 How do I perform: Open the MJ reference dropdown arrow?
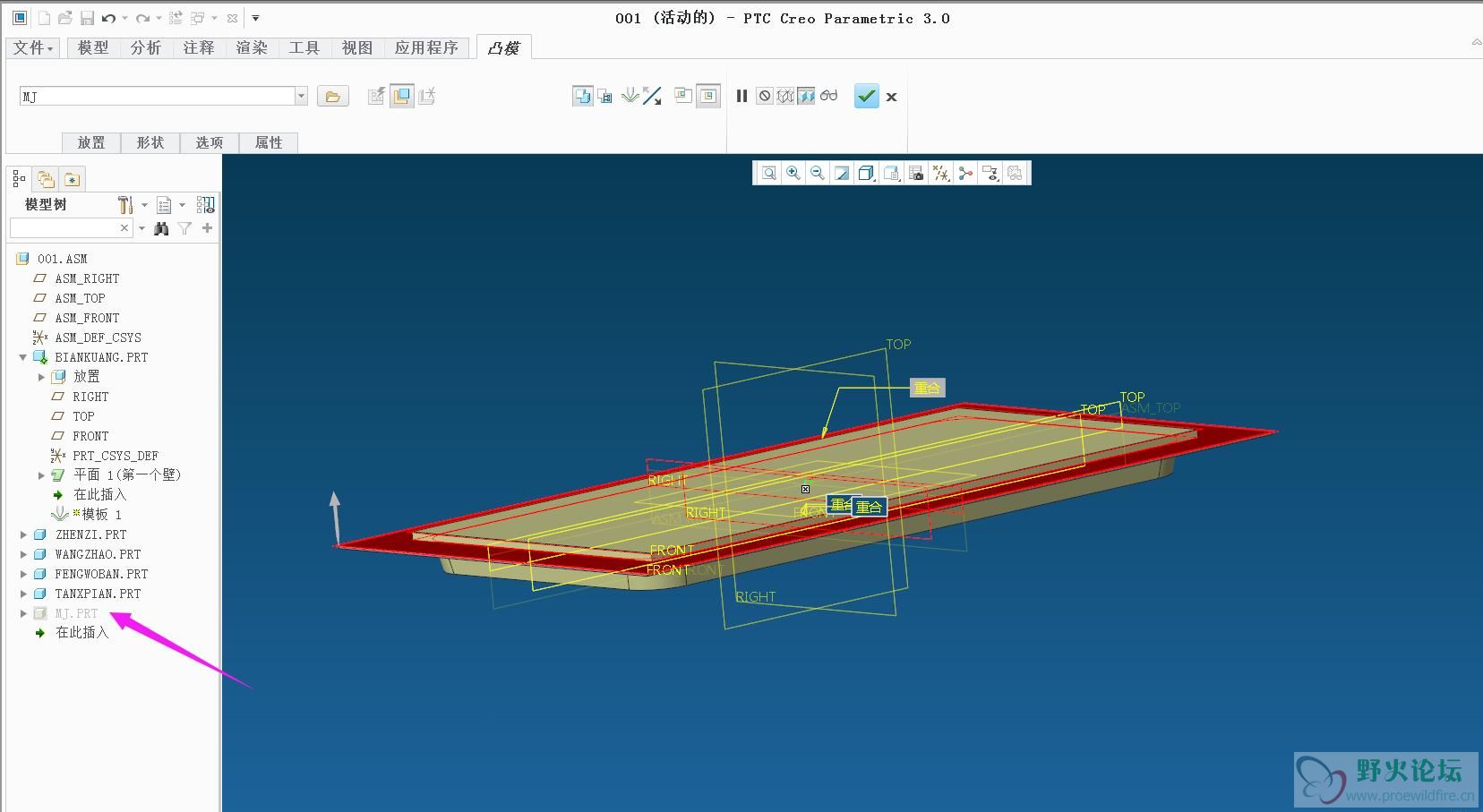301,96
